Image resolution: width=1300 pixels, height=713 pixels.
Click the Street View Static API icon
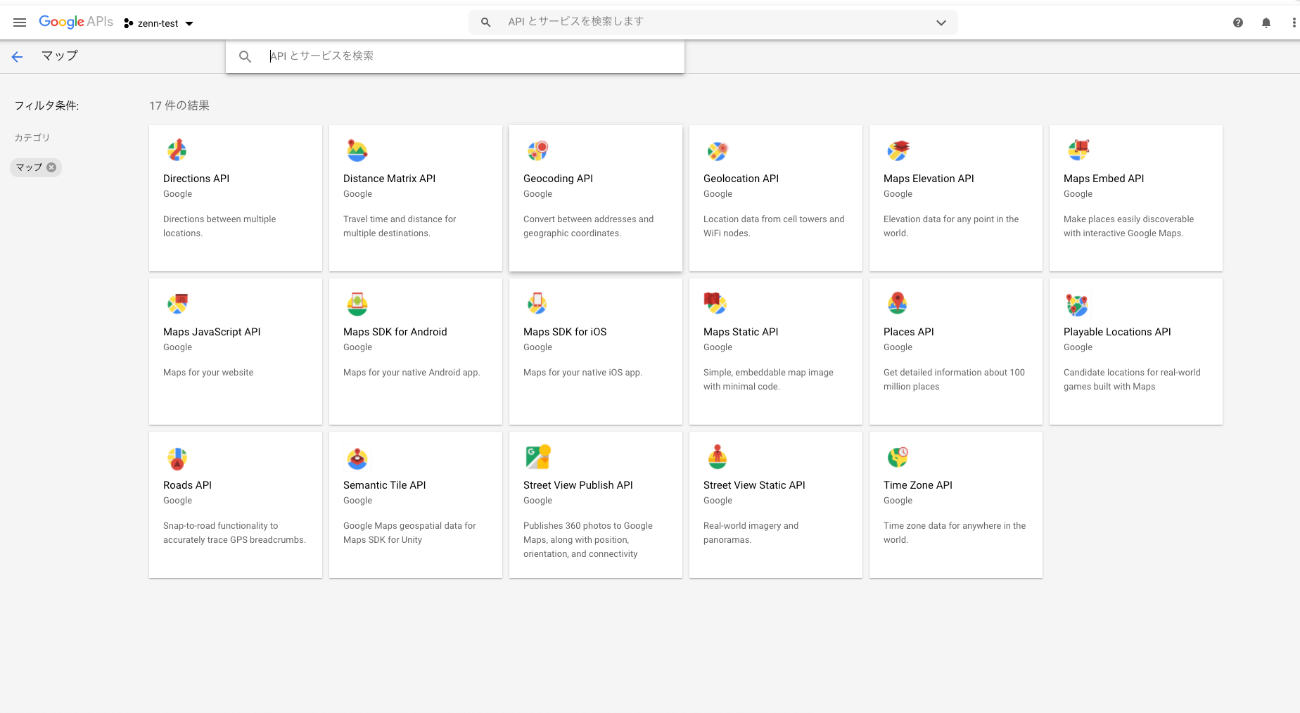pyautogui.click(x=717, y=457)
